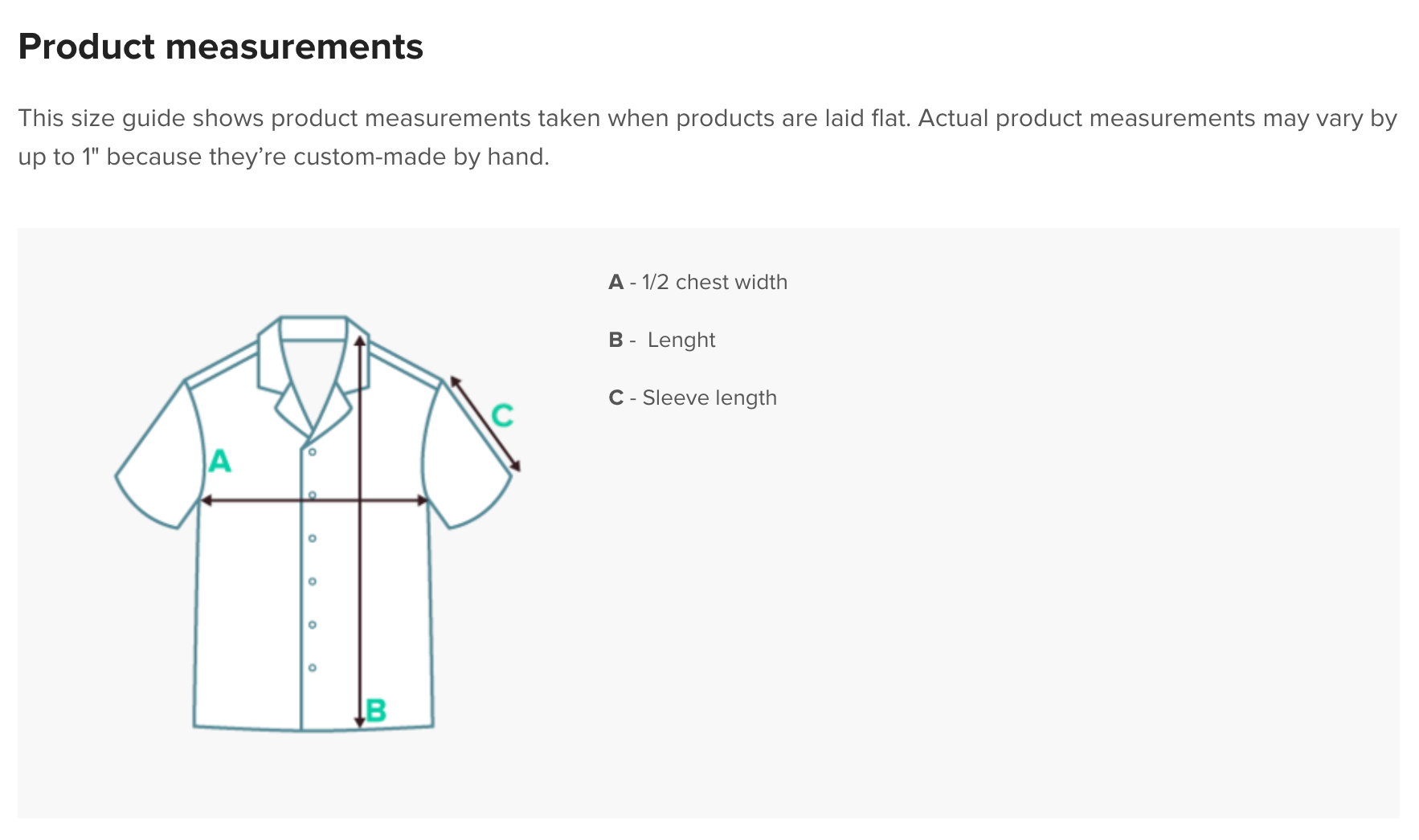This screenshot has height=840, width=1419.
Task: Click the shirt collar in the diagram
Action: (x=313, y=329)
